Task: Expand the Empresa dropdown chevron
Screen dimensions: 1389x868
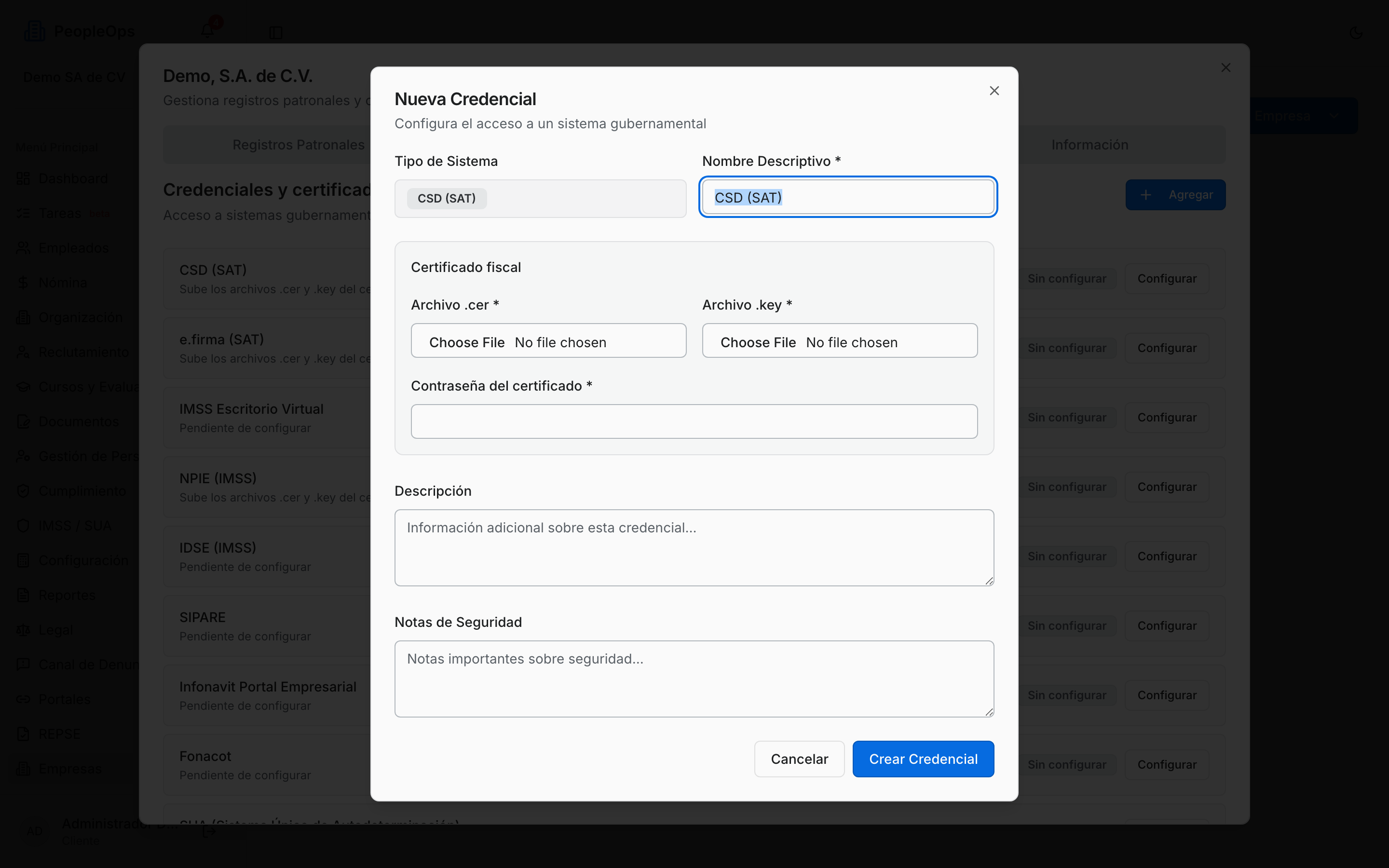Action: coord(1334,116)
